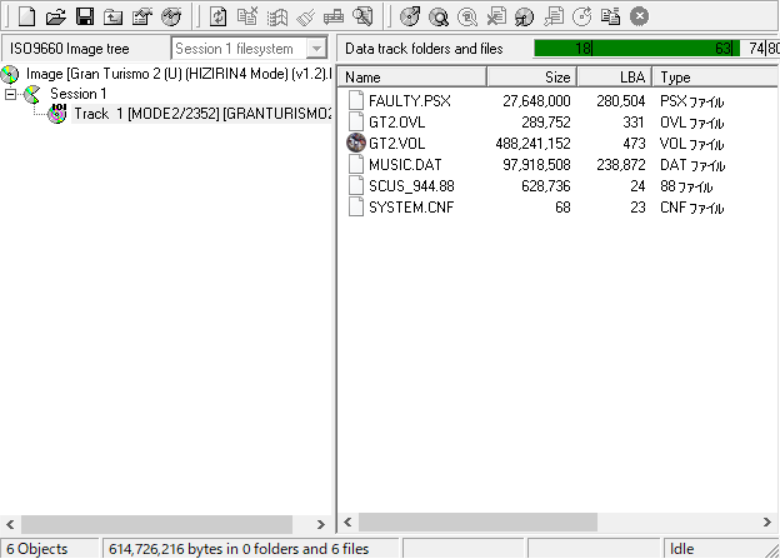
Task: Click right arrow of tree pane scrollbar
Action: coord(321,524)
